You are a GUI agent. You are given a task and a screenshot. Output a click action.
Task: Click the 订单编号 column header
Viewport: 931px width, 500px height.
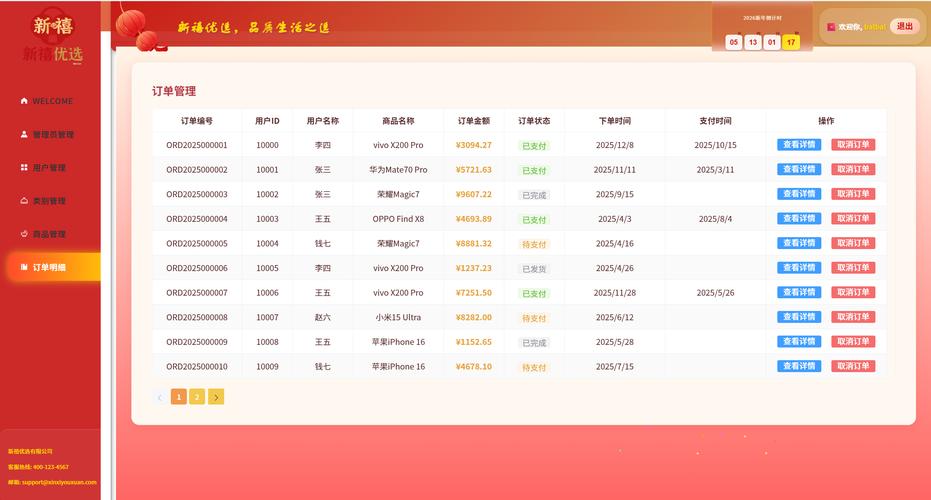(x=197, y=121)
